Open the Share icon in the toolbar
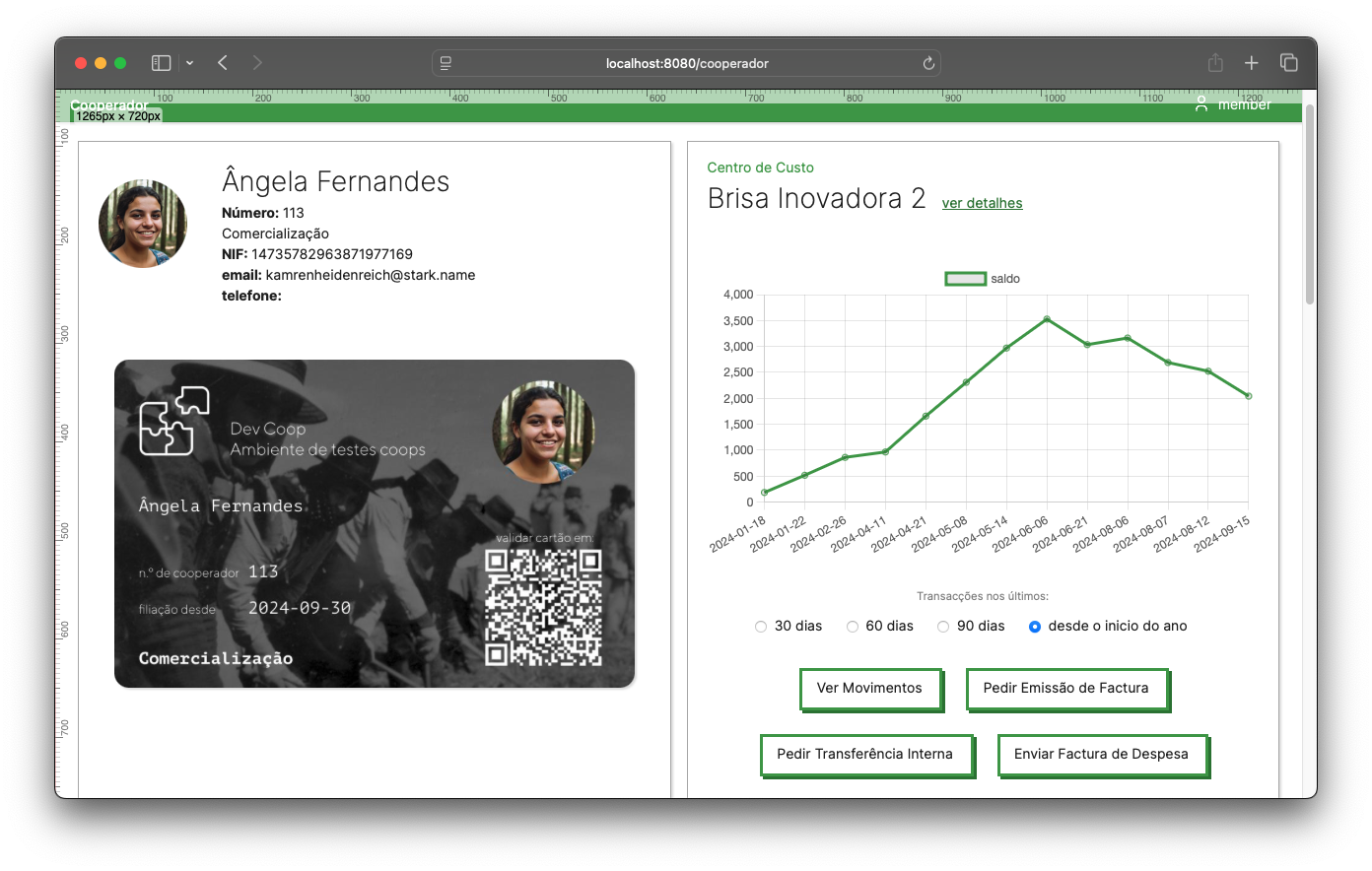 1215,63
